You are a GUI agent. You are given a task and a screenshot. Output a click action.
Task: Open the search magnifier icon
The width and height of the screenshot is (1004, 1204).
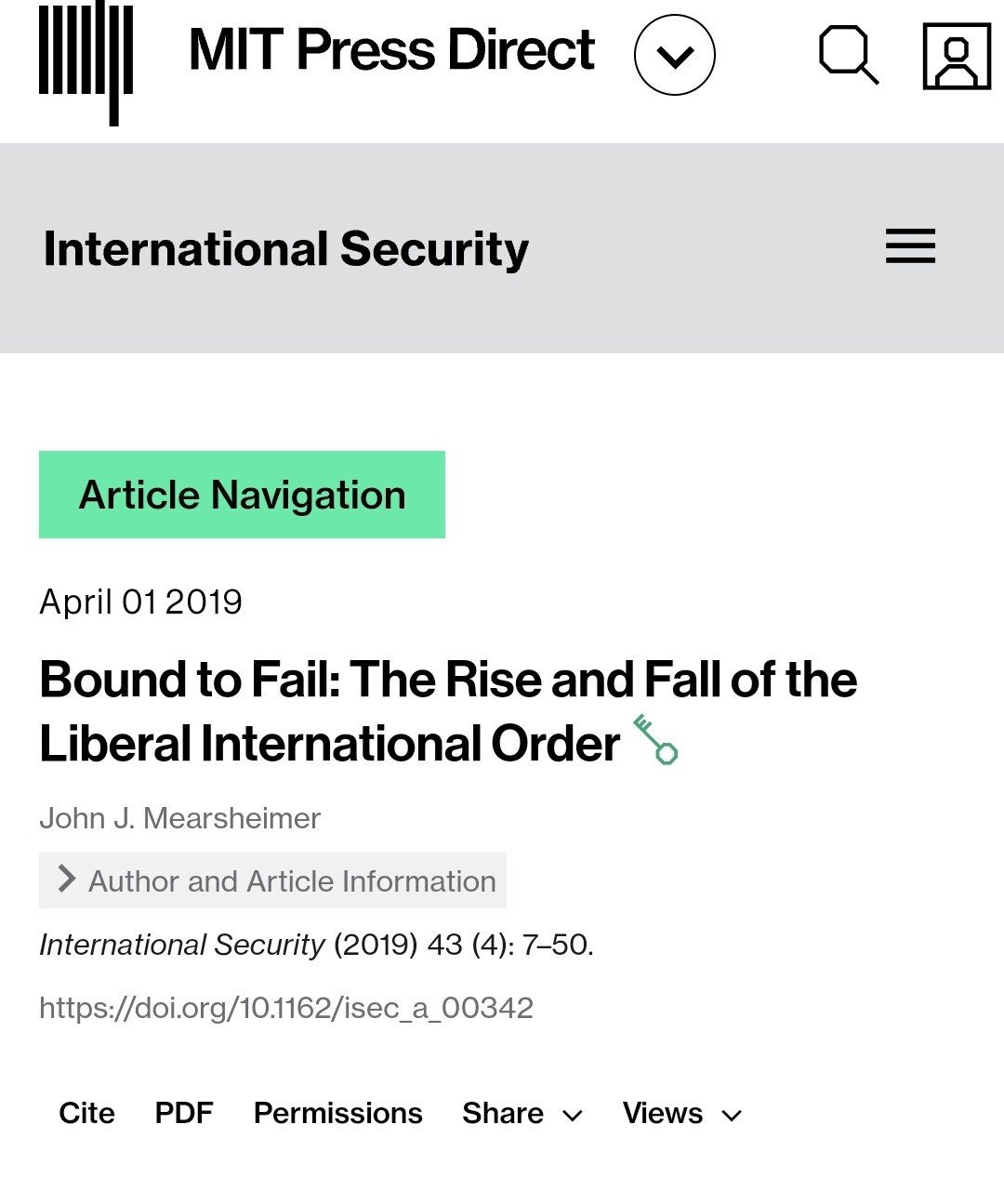pos(848,55)
